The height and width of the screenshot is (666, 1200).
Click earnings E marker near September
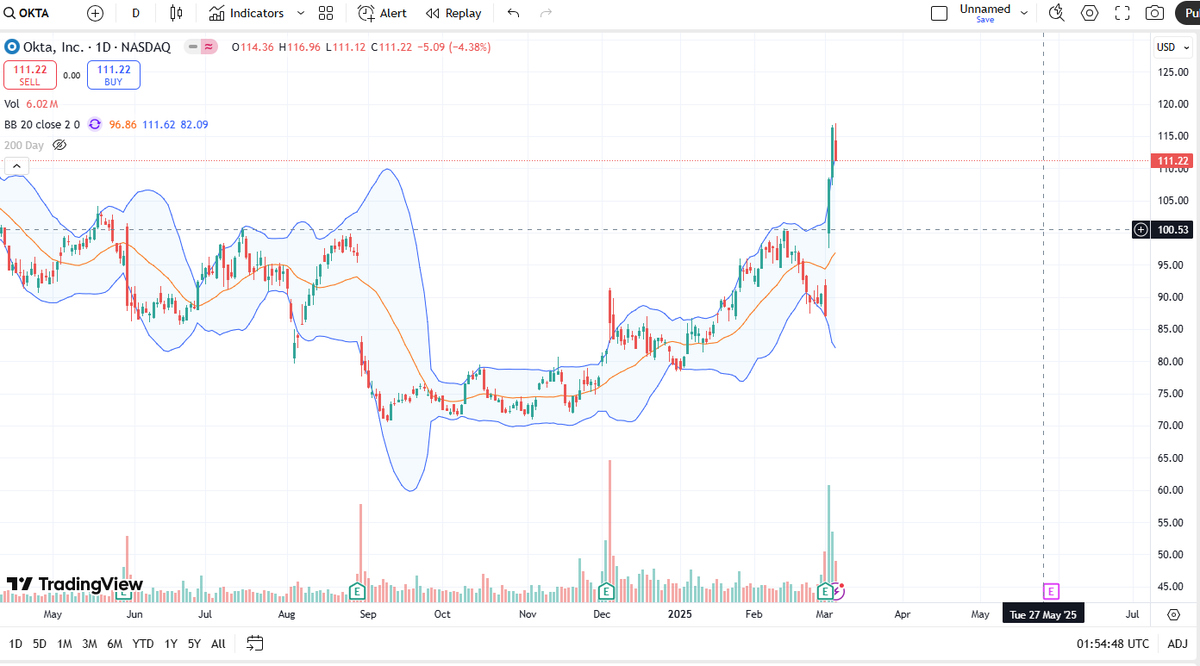[356, 590]
